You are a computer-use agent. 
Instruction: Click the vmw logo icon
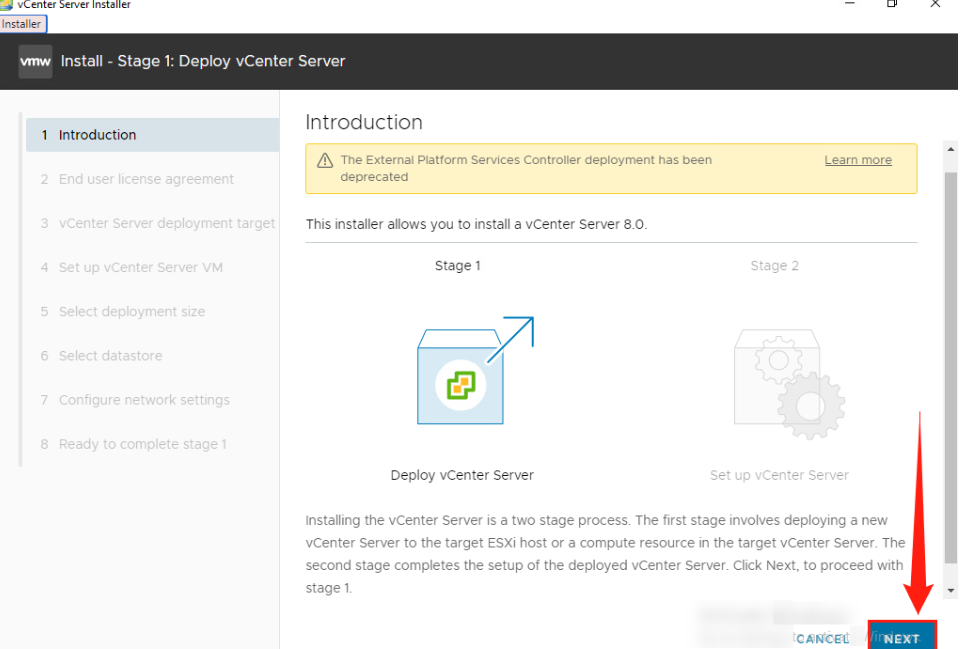(x=35, y=61)
